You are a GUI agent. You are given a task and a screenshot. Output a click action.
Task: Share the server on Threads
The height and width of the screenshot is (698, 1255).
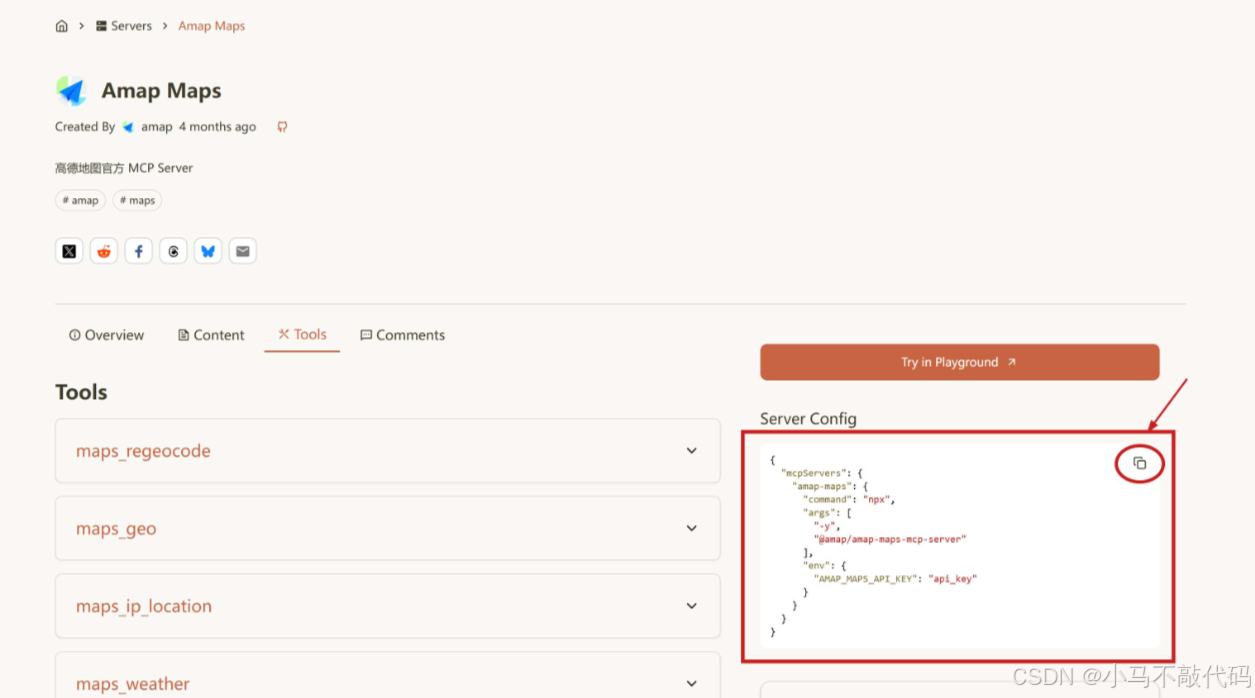pyautogui.click(x=173, y=251)
